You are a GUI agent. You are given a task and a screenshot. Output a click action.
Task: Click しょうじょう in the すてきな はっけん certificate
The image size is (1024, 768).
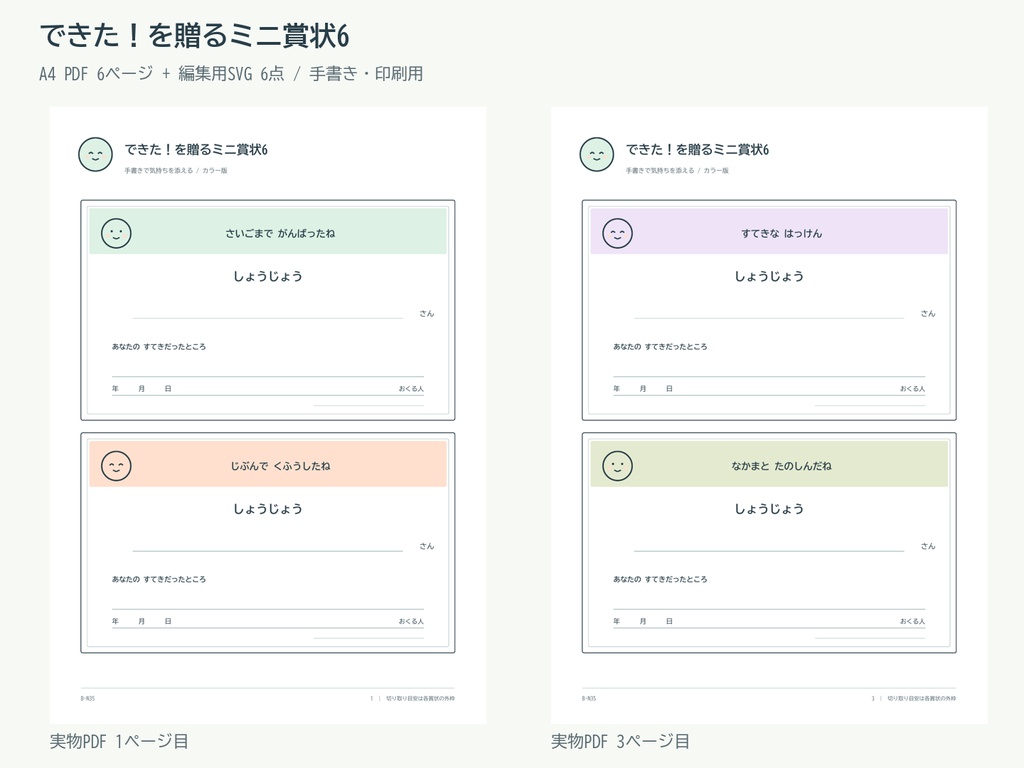coord(769,276)
